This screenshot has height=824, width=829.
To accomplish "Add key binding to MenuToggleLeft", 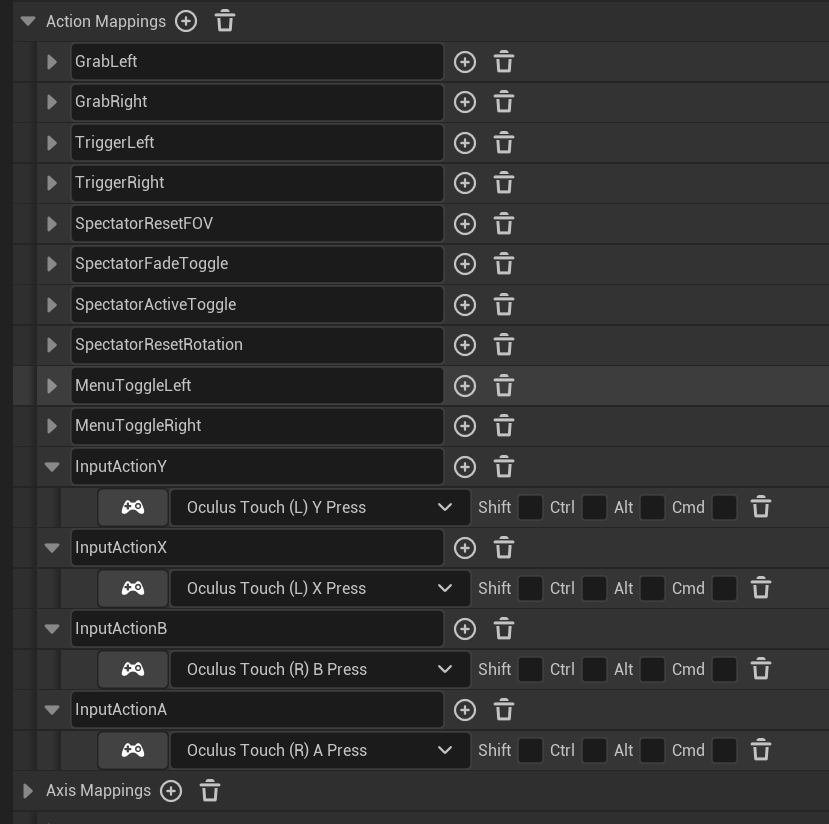I will coord(465,386).
